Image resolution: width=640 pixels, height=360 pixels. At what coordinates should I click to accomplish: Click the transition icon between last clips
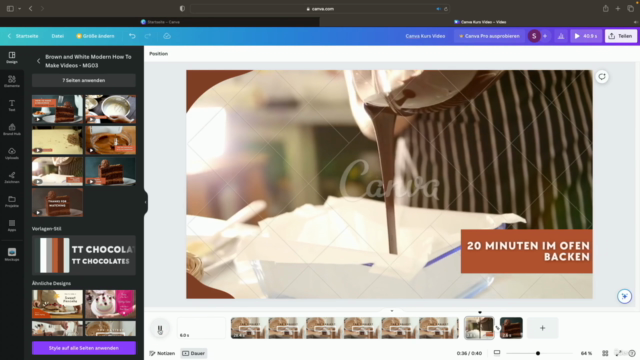point(497,328)
